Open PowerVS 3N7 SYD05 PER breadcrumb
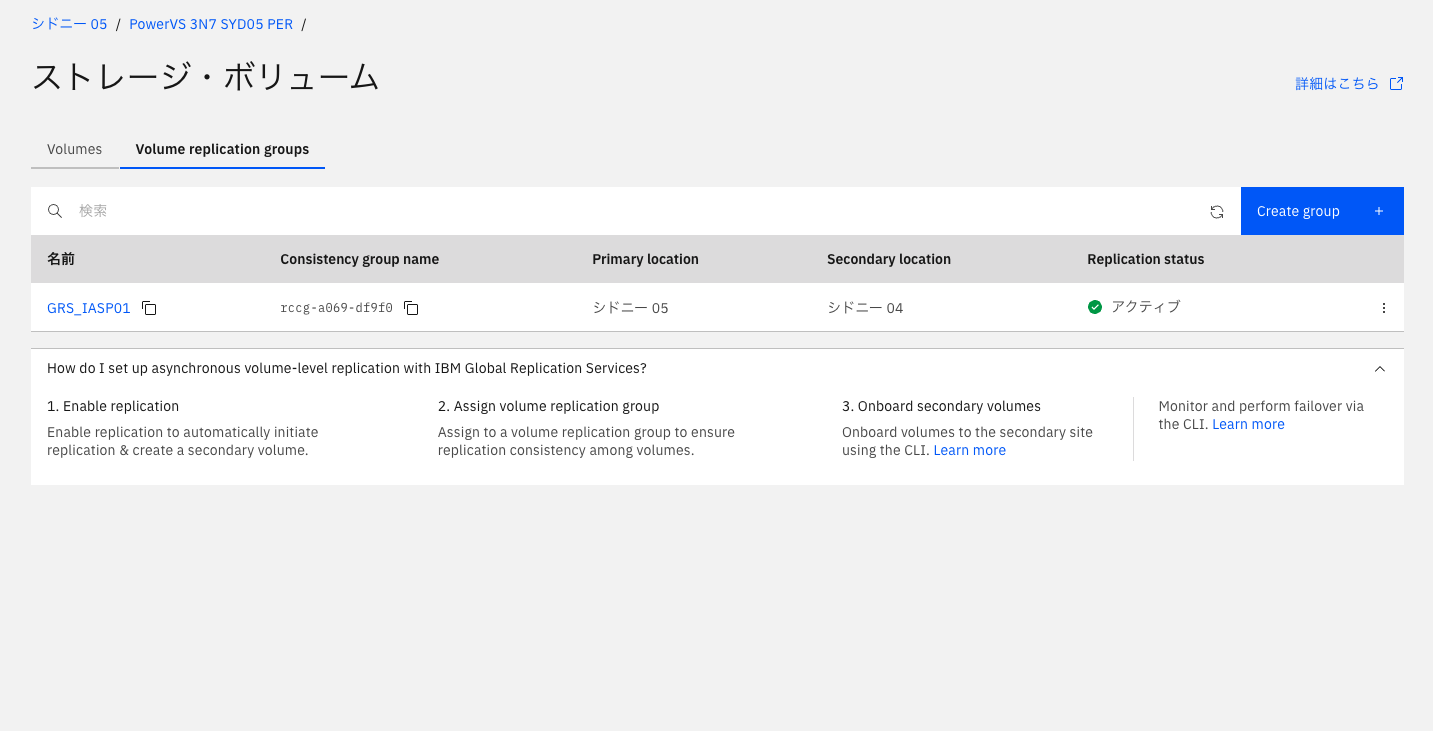The height and width of the screenshot is (731, 1433). 211,24
